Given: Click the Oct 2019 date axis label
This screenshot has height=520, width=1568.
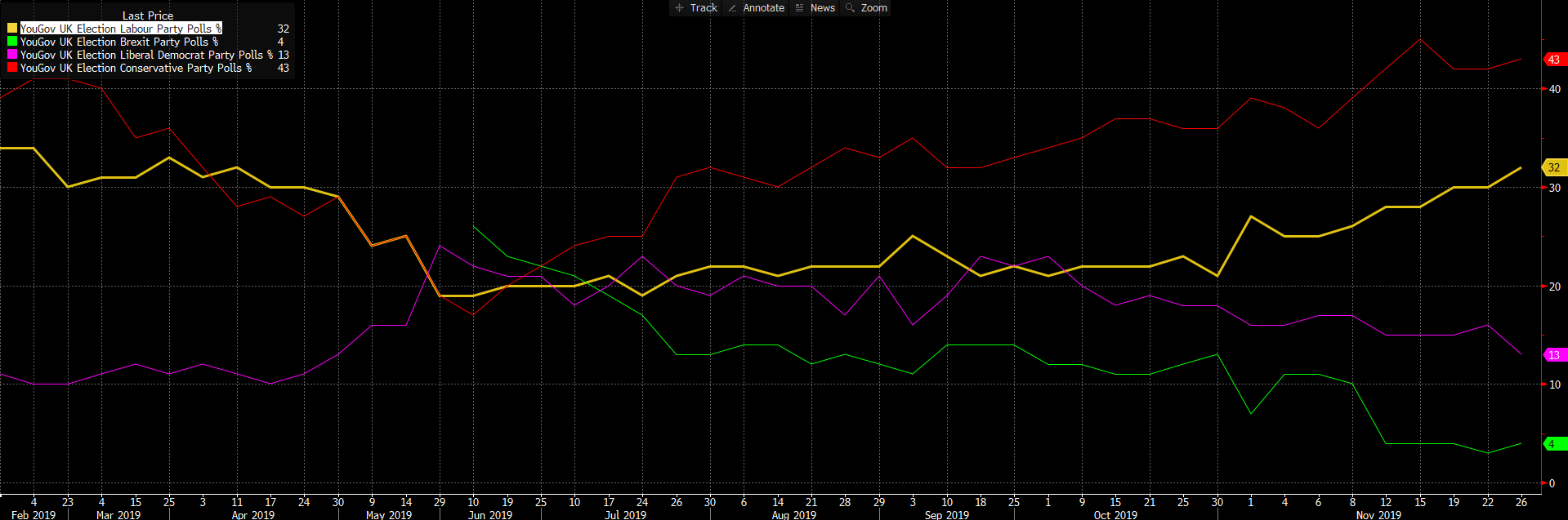Looking at the screenshot, I should (1115, 514).
